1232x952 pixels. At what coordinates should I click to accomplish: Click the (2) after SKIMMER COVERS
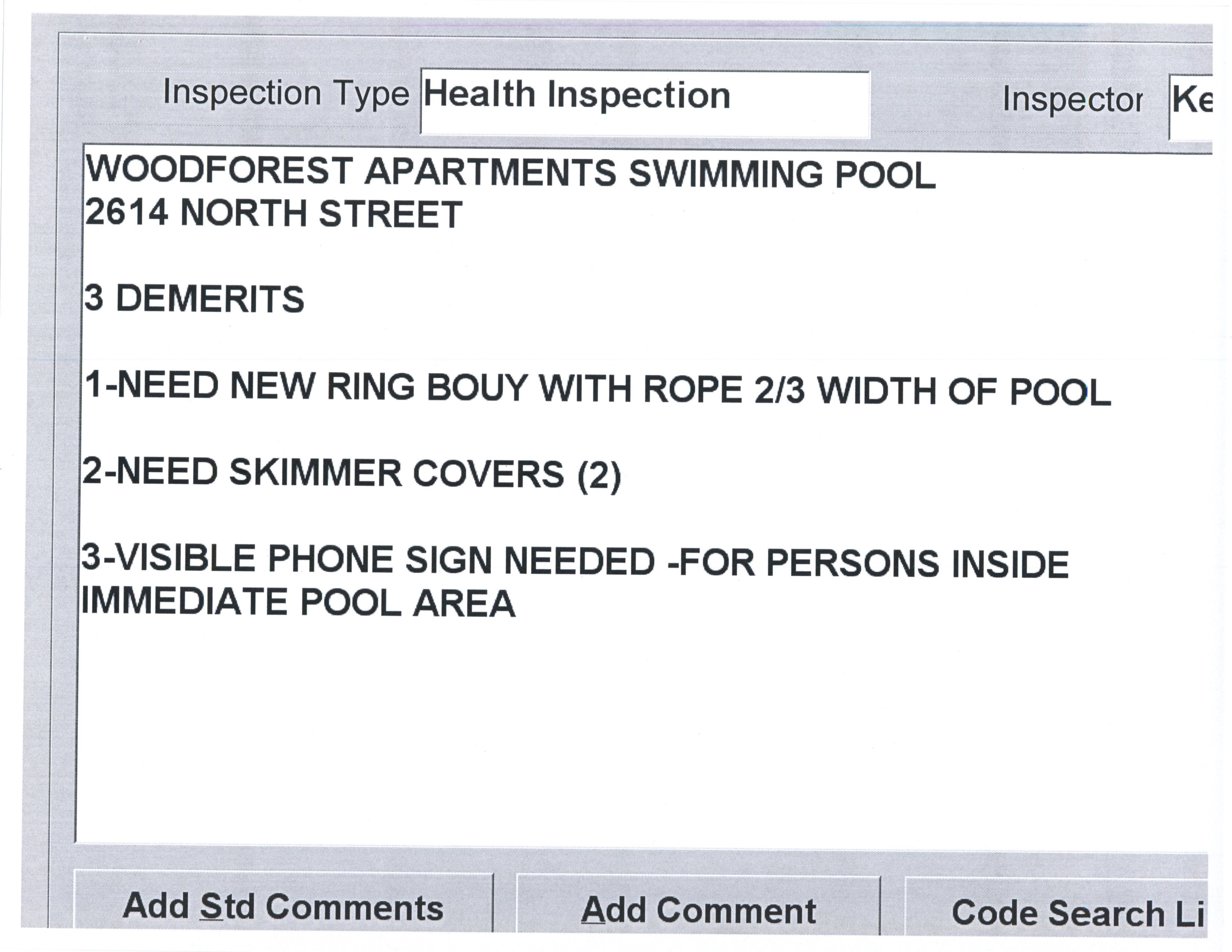point(599,475)
